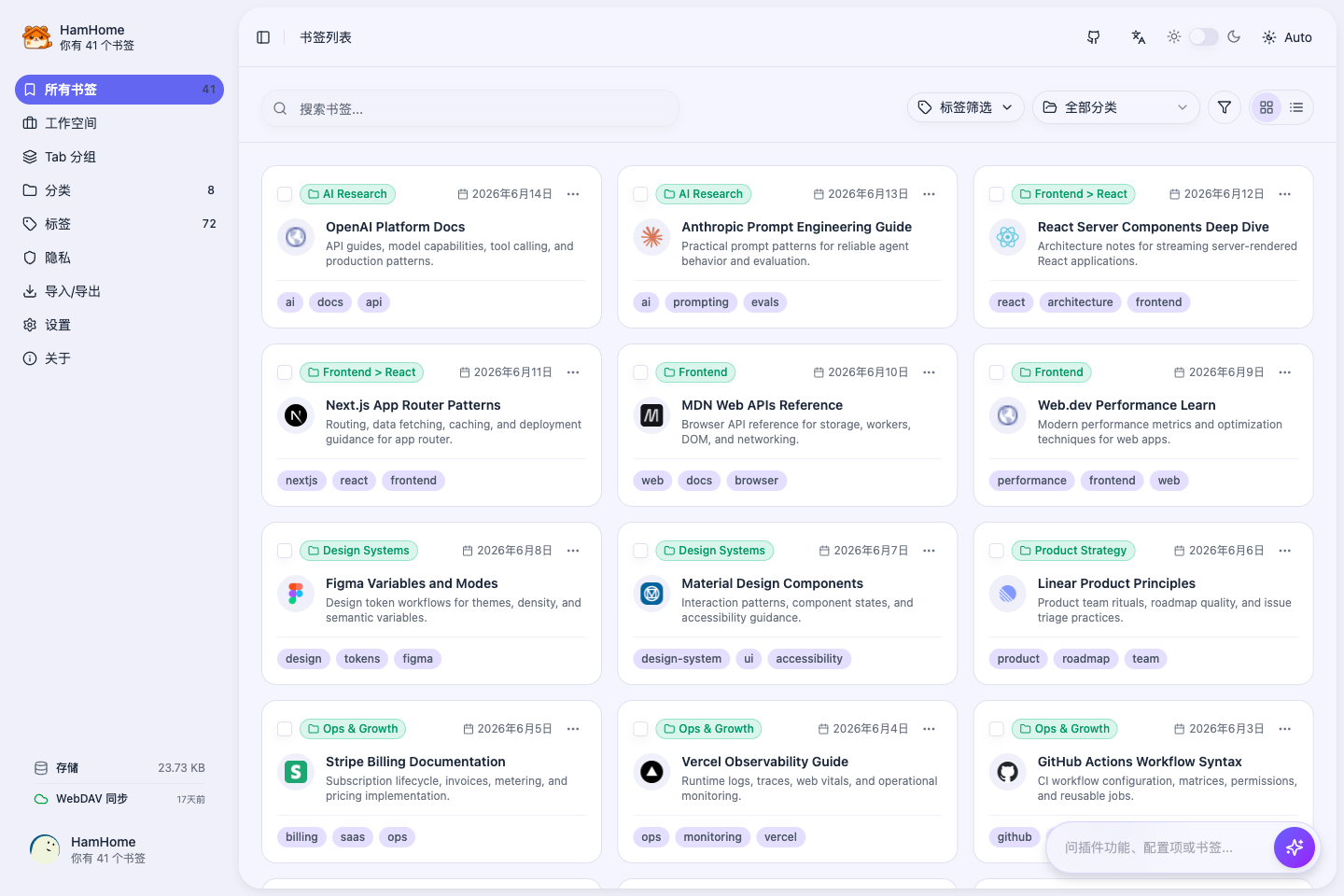The image size is (1344, 896).
Task: Click the accessibility tag chip
Action: [809, 659]
